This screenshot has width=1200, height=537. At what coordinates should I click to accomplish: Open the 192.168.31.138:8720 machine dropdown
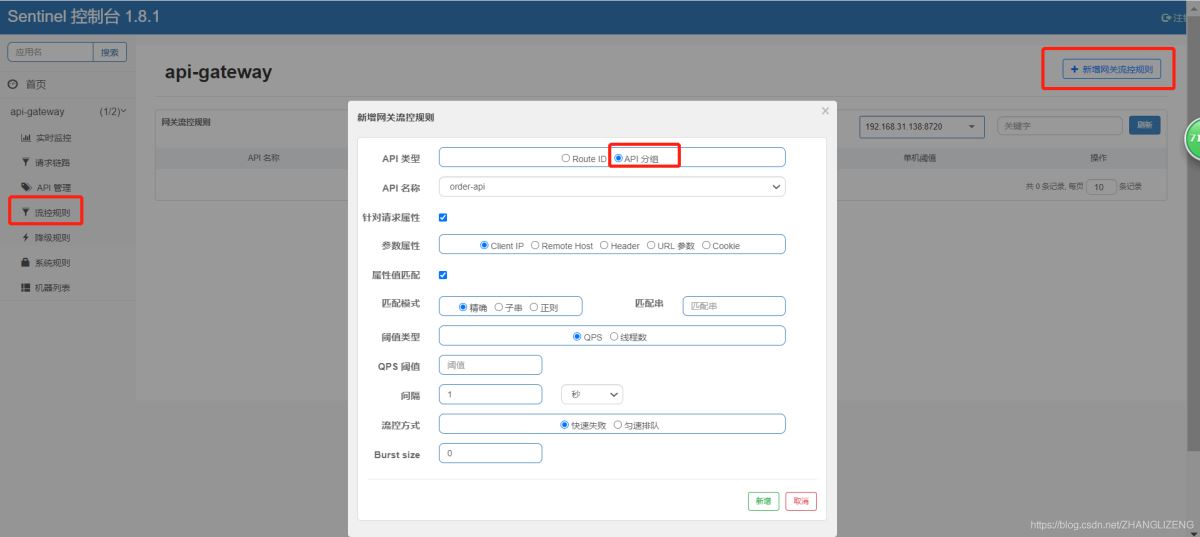(922, 126)
